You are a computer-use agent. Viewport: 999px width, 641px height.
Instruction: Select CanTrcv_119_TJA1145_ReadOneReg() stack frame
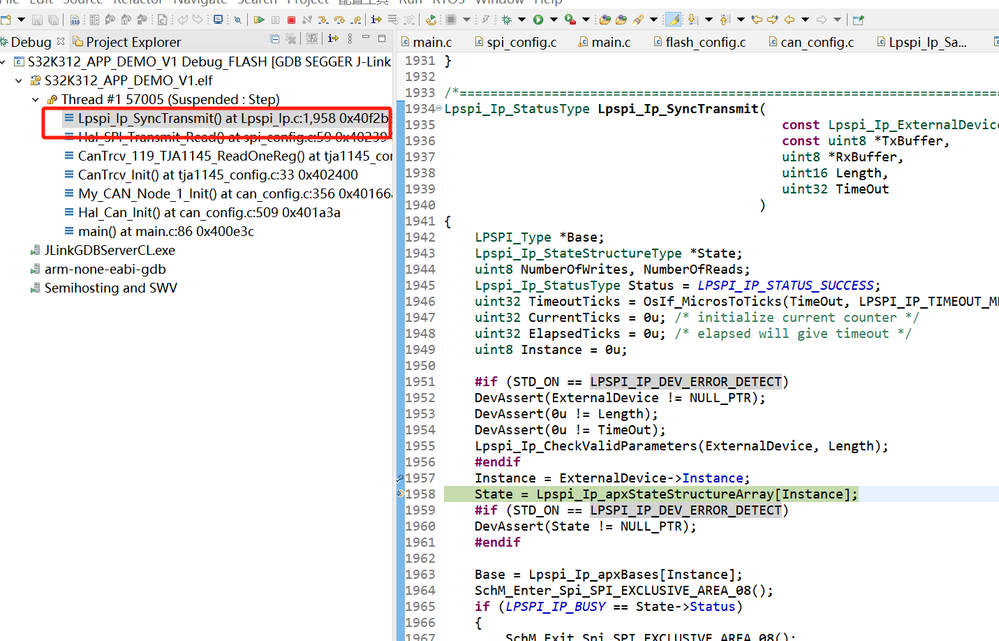[227, 156]
